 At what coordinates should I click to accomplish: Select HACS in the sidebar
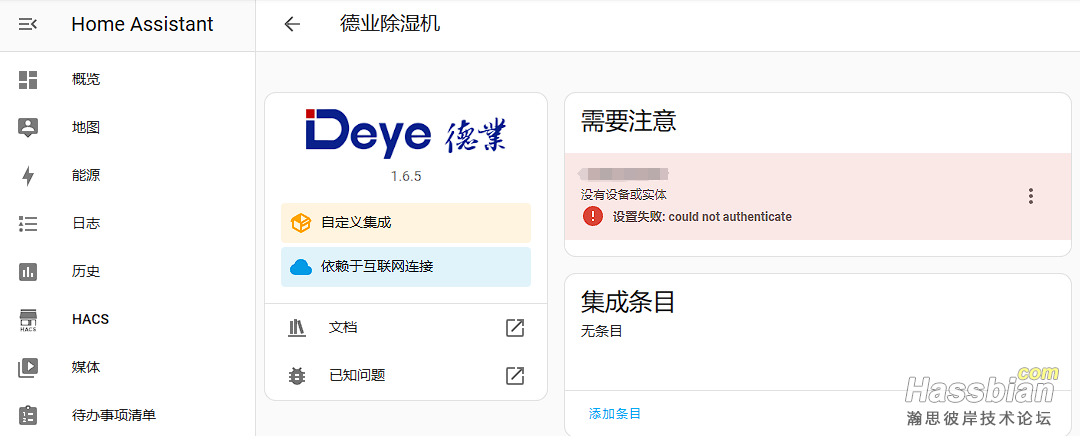pyautogui.click(x=127, y=320)
